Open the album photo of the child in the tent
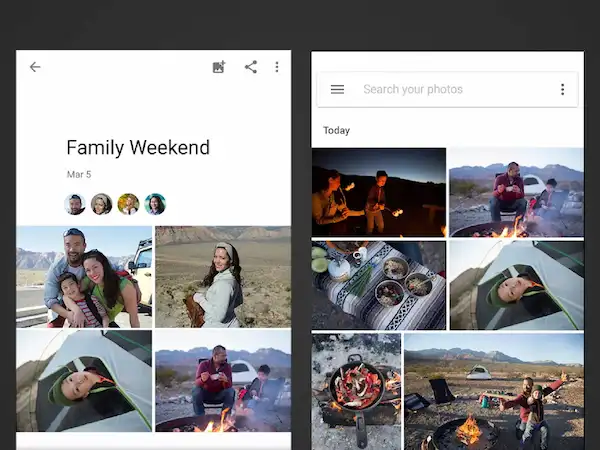 84,381
